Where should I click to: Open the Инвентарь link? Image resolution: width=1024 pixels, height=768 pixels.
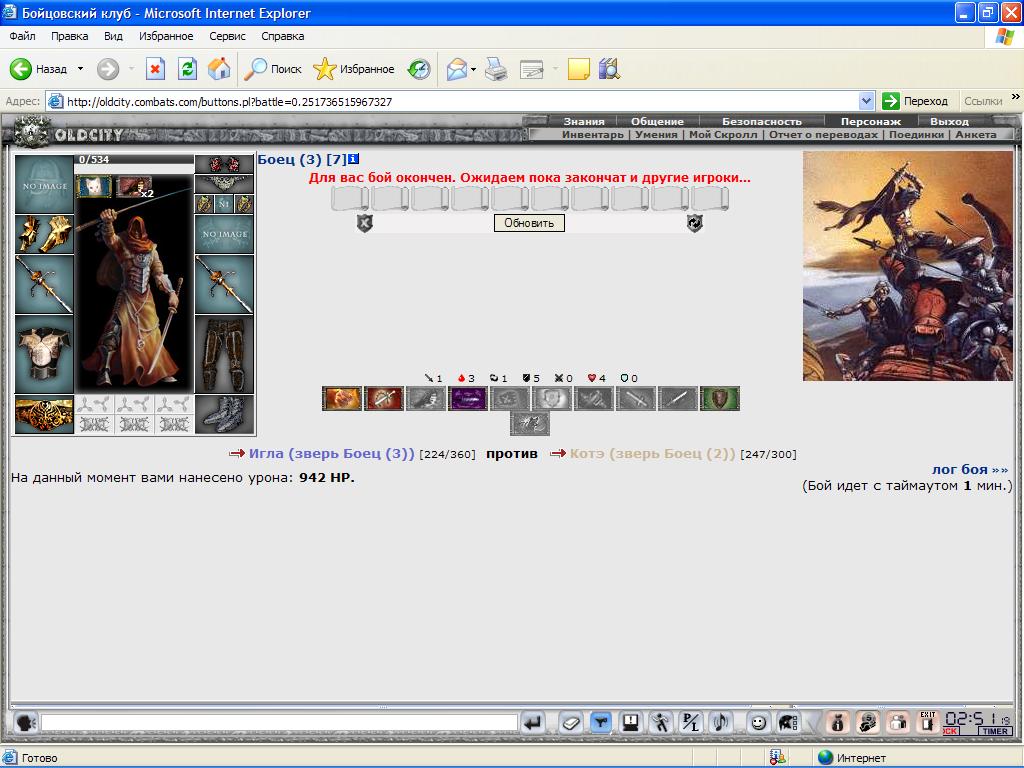click(593, 135)
